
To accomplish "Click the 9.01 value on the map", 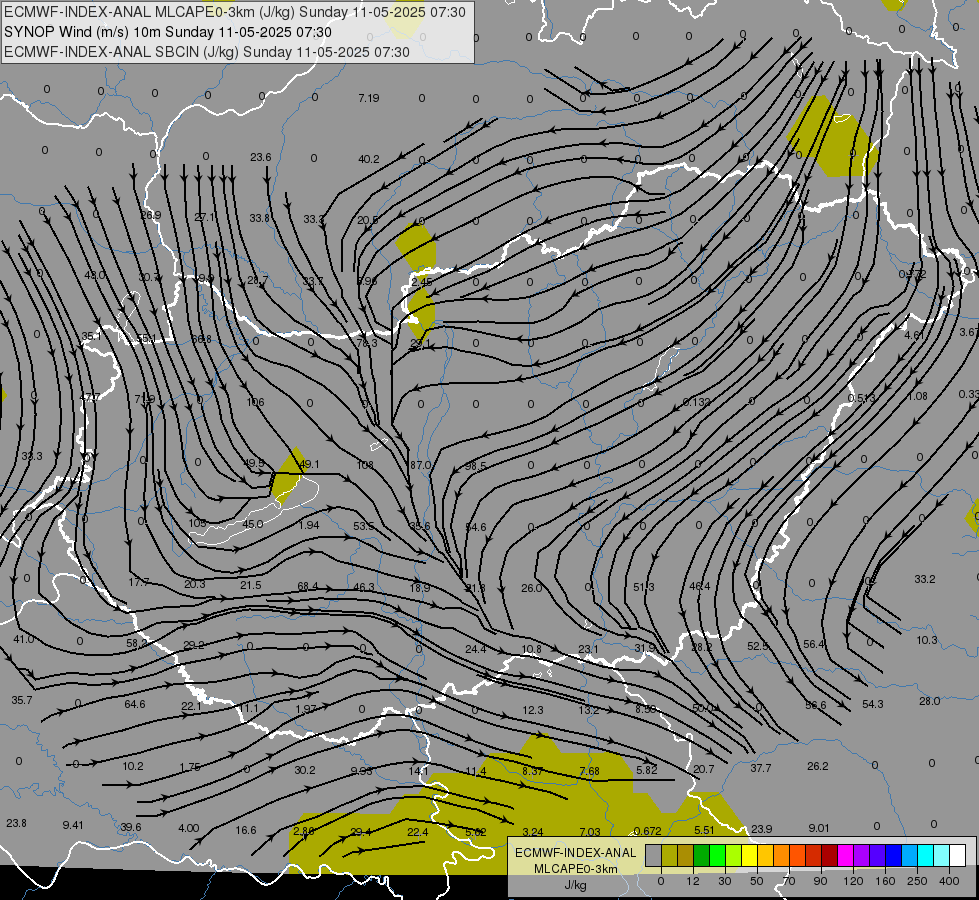I will (x=819, y=828).
